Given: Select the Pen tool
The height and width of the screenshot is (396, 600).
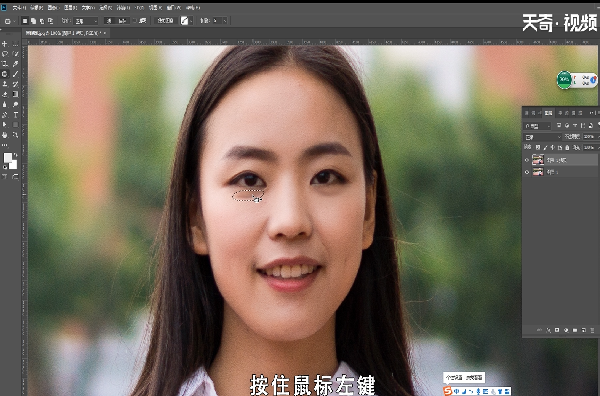Looking at the screenshot, I should coord(5,114).
